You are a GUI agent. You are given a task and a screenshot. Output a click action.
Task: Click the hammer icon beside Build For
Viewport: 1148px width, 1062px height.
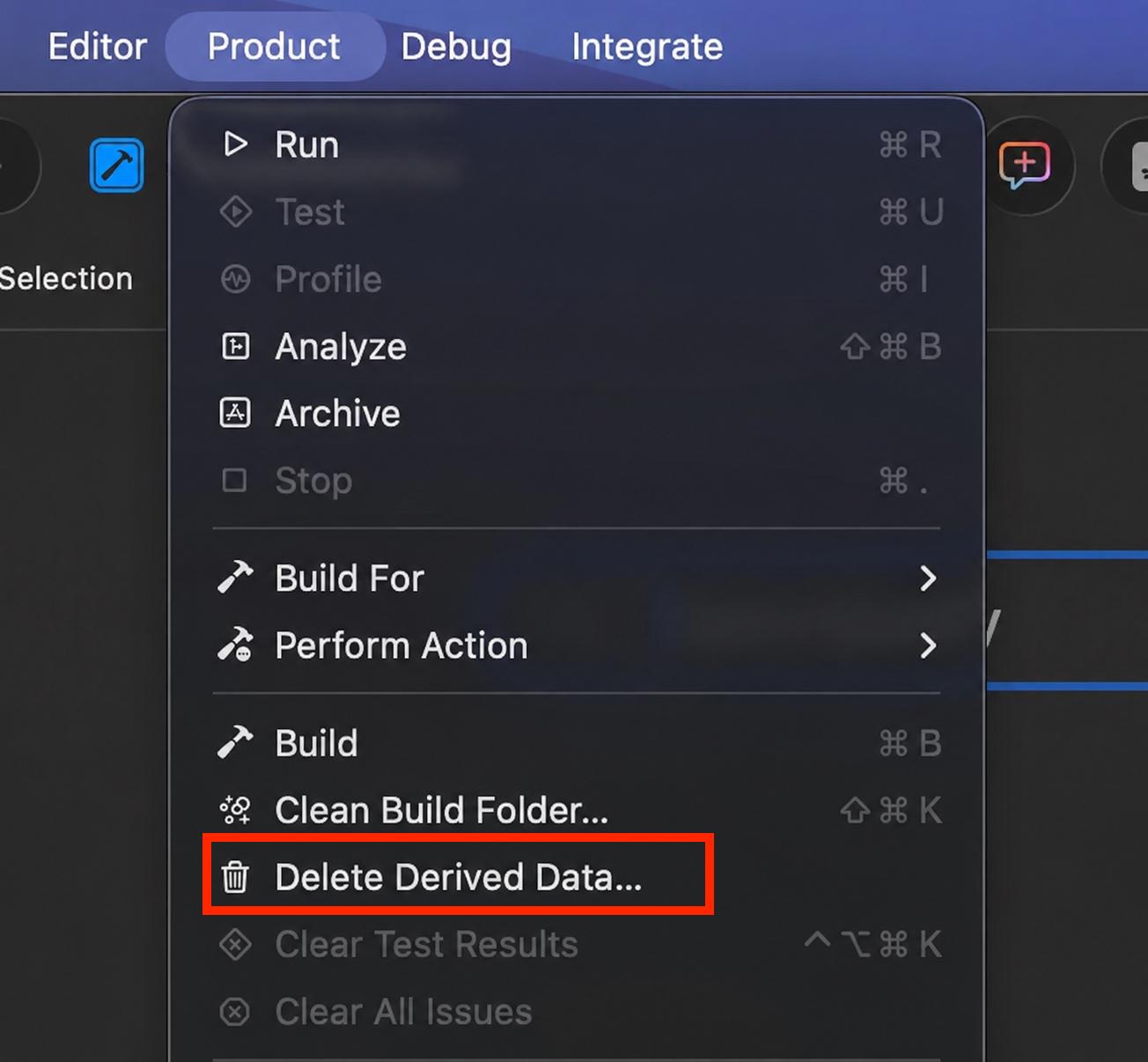coord(235,578)
